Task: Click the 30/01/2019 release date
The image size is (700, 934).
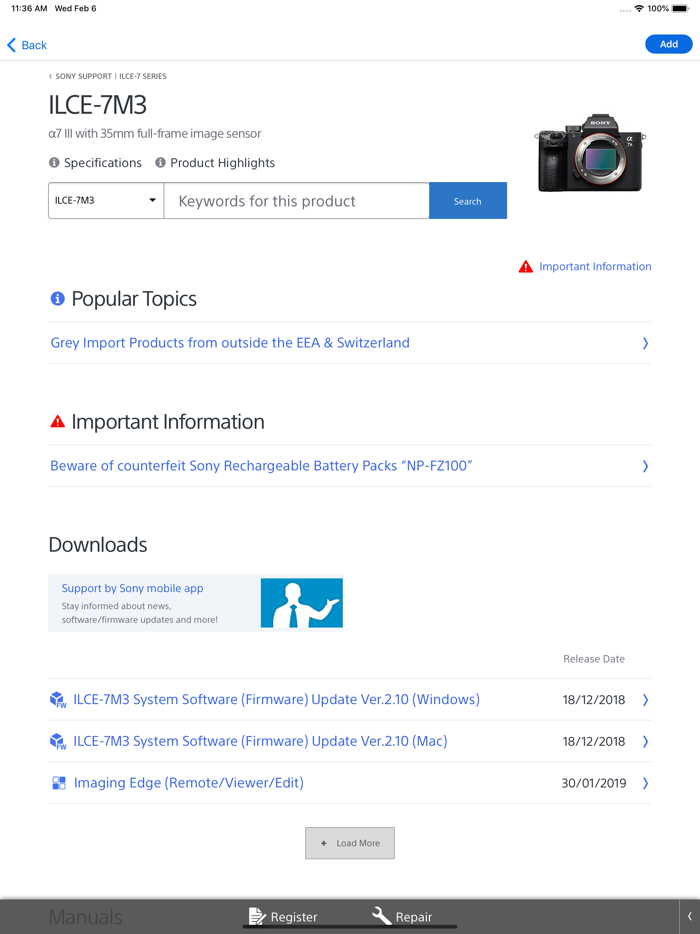Action: 594,783
